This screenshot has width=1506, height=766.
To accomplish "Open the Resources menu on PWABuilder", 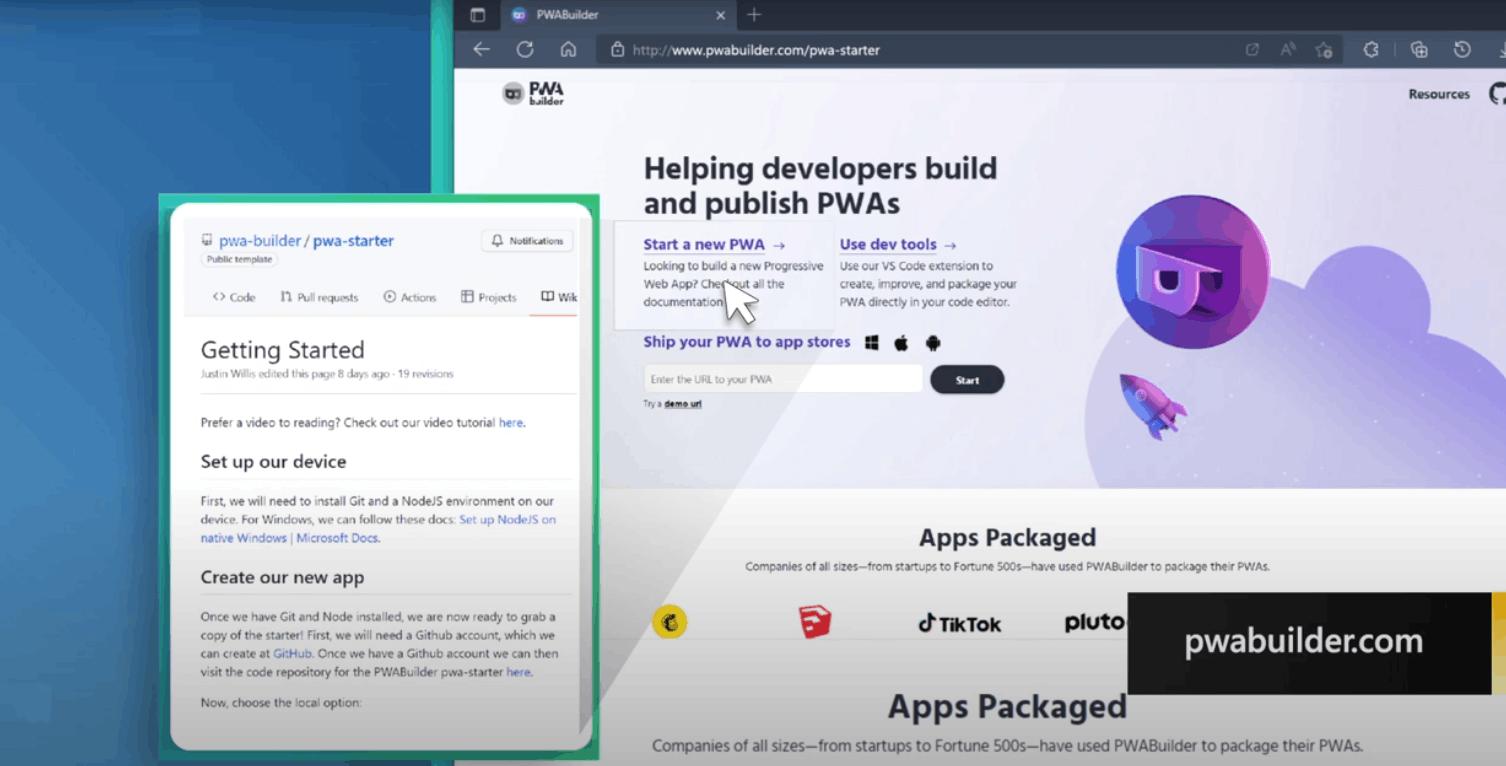I will coord(1439,94).
